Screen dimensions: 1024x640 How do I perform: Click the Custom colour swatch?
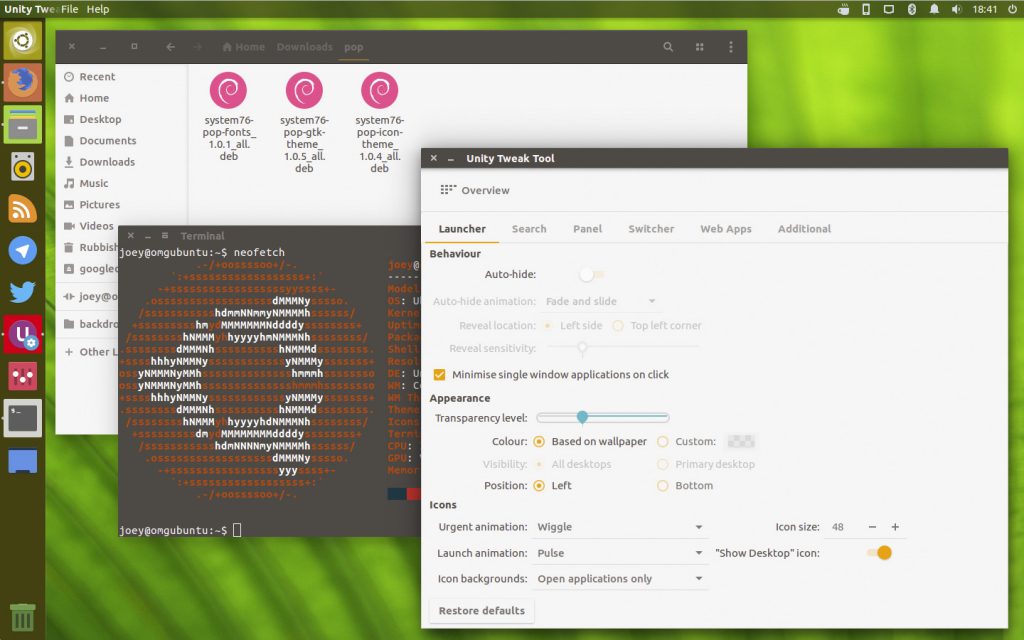[x=741, y=441]
